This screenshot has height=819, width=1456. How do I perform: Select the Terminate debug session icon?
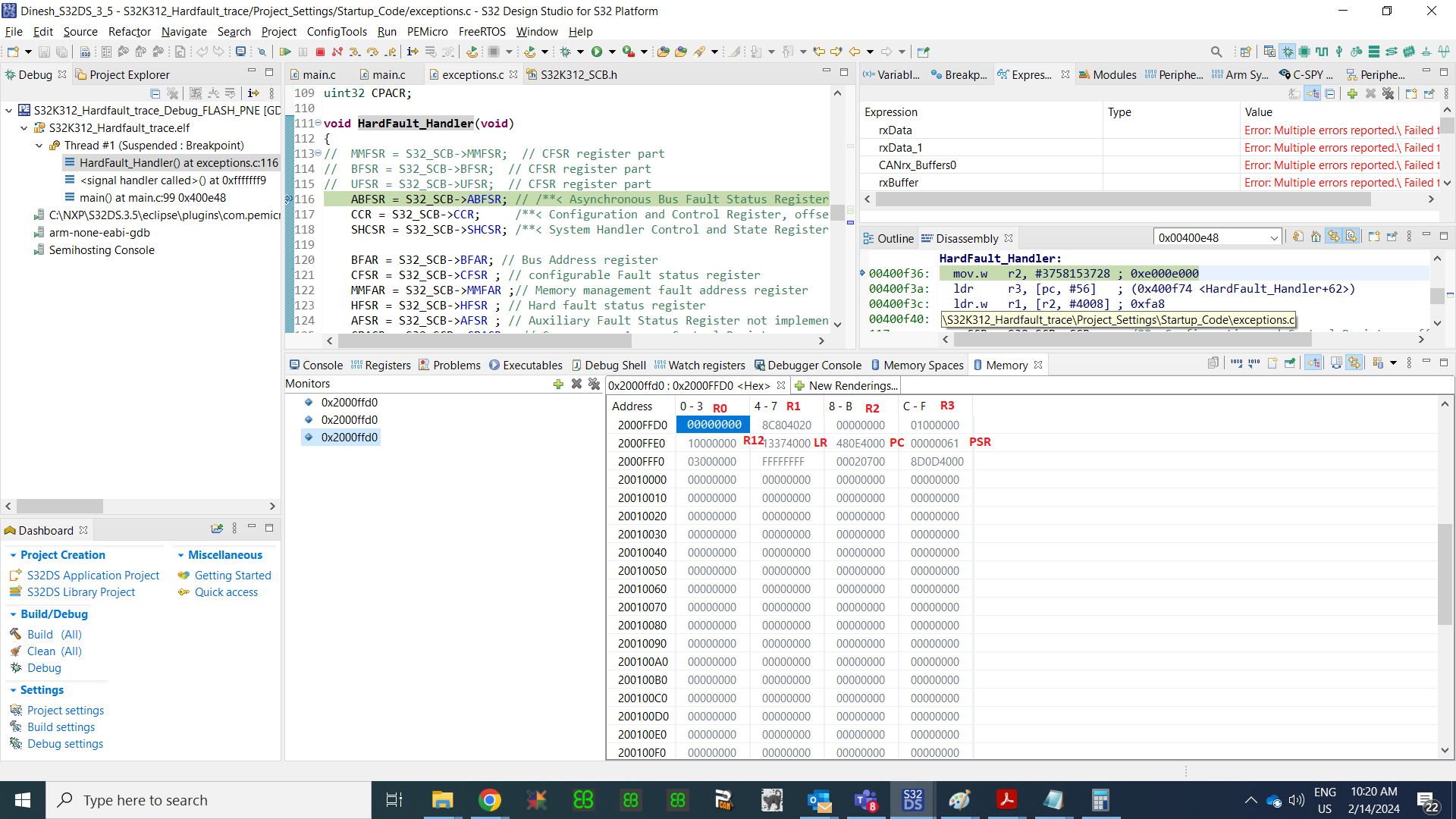coord(321,51)
